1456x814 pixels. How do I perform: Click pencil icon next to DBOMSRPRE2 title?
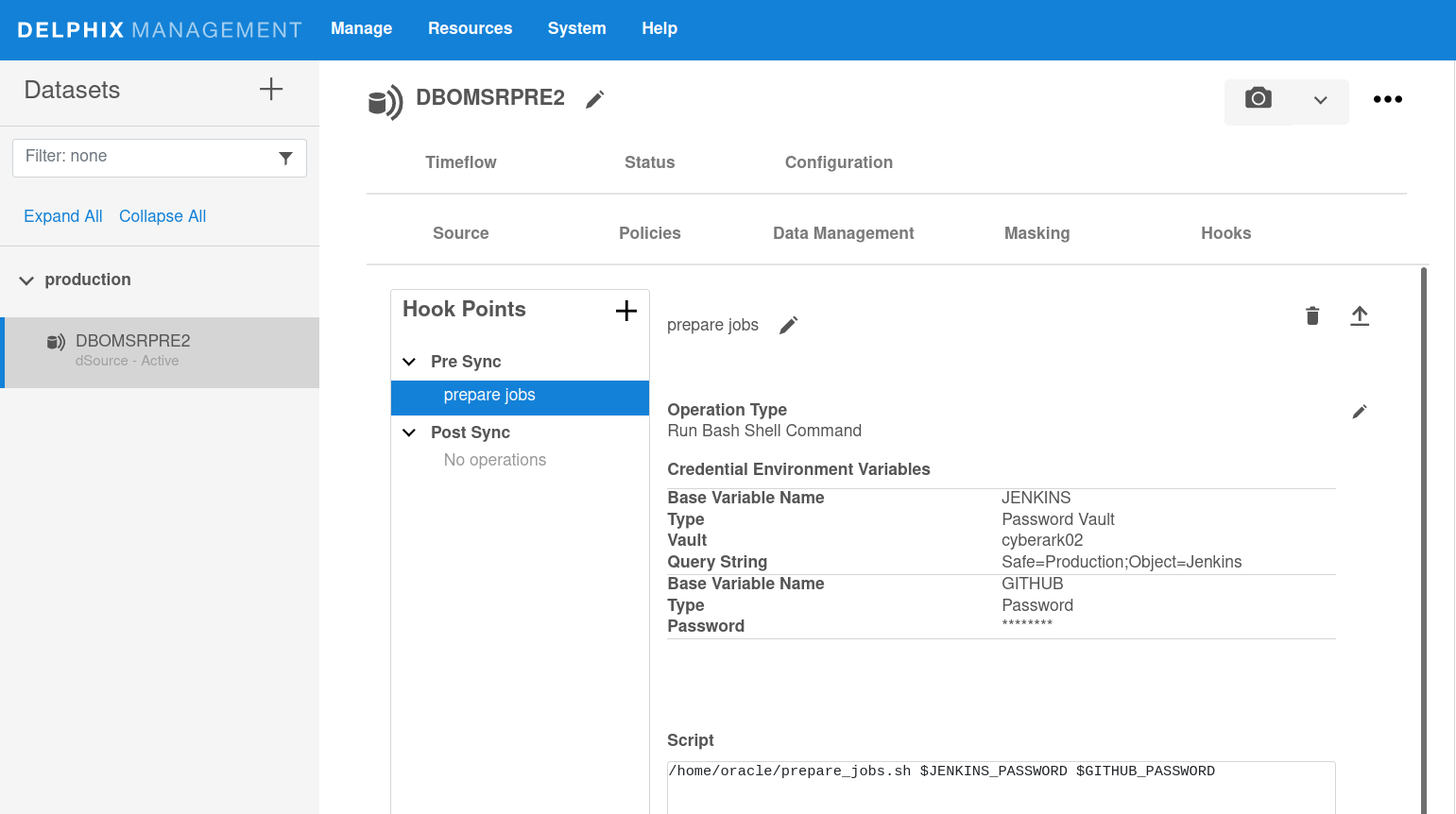click(x=594, y=99)
